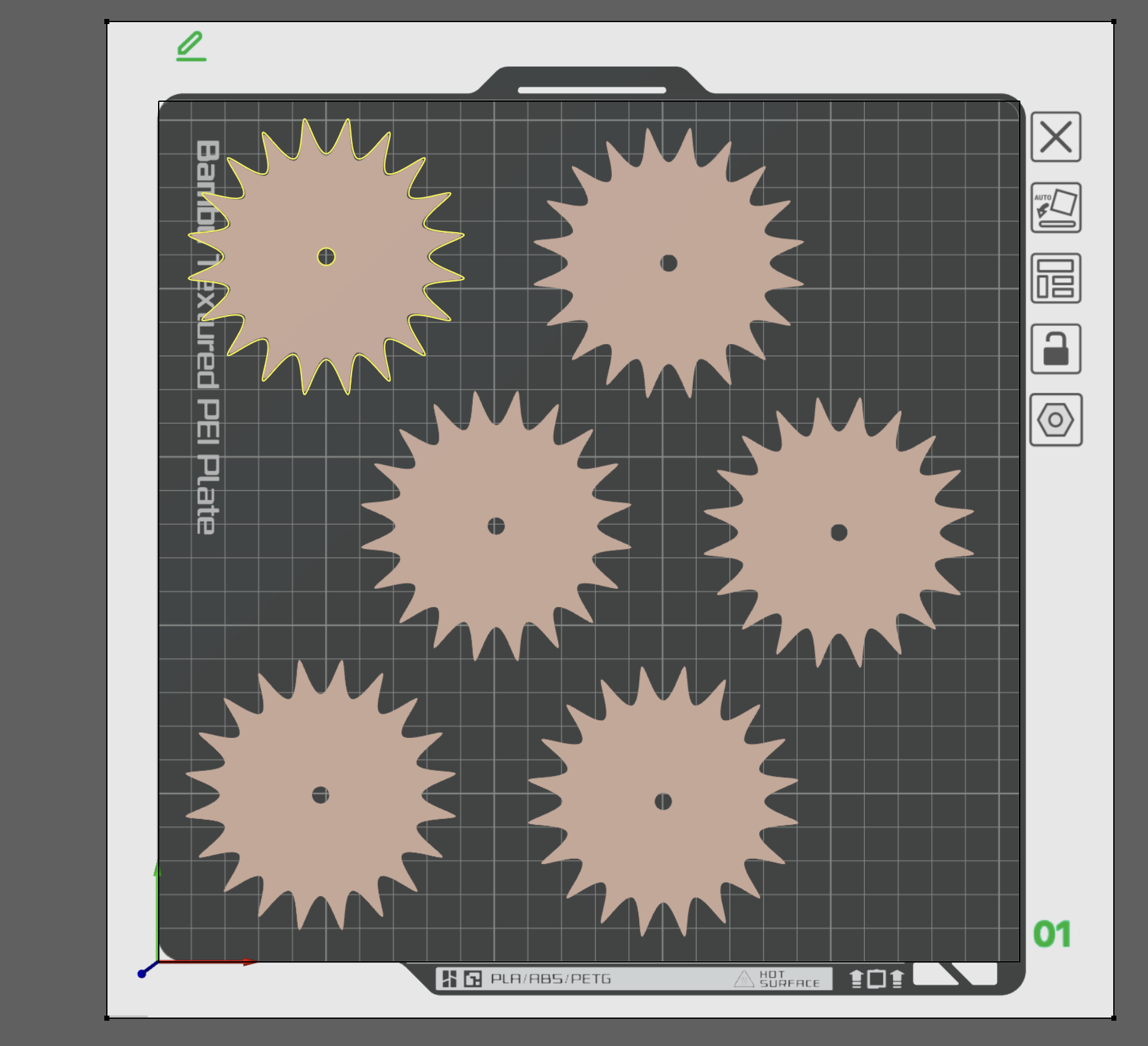Click the PLA/ABS/PETG label on plate
This screenshot has height=1046, width=1148.
[551, 979]
